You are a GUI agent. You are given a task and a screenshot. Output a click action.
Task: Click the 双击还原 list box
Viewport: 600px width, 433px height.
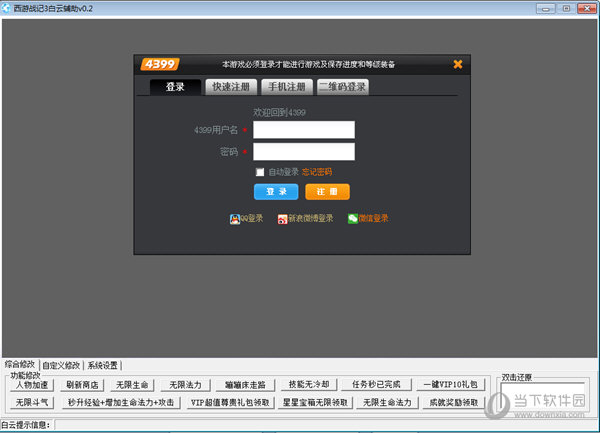tap(543, 398)
